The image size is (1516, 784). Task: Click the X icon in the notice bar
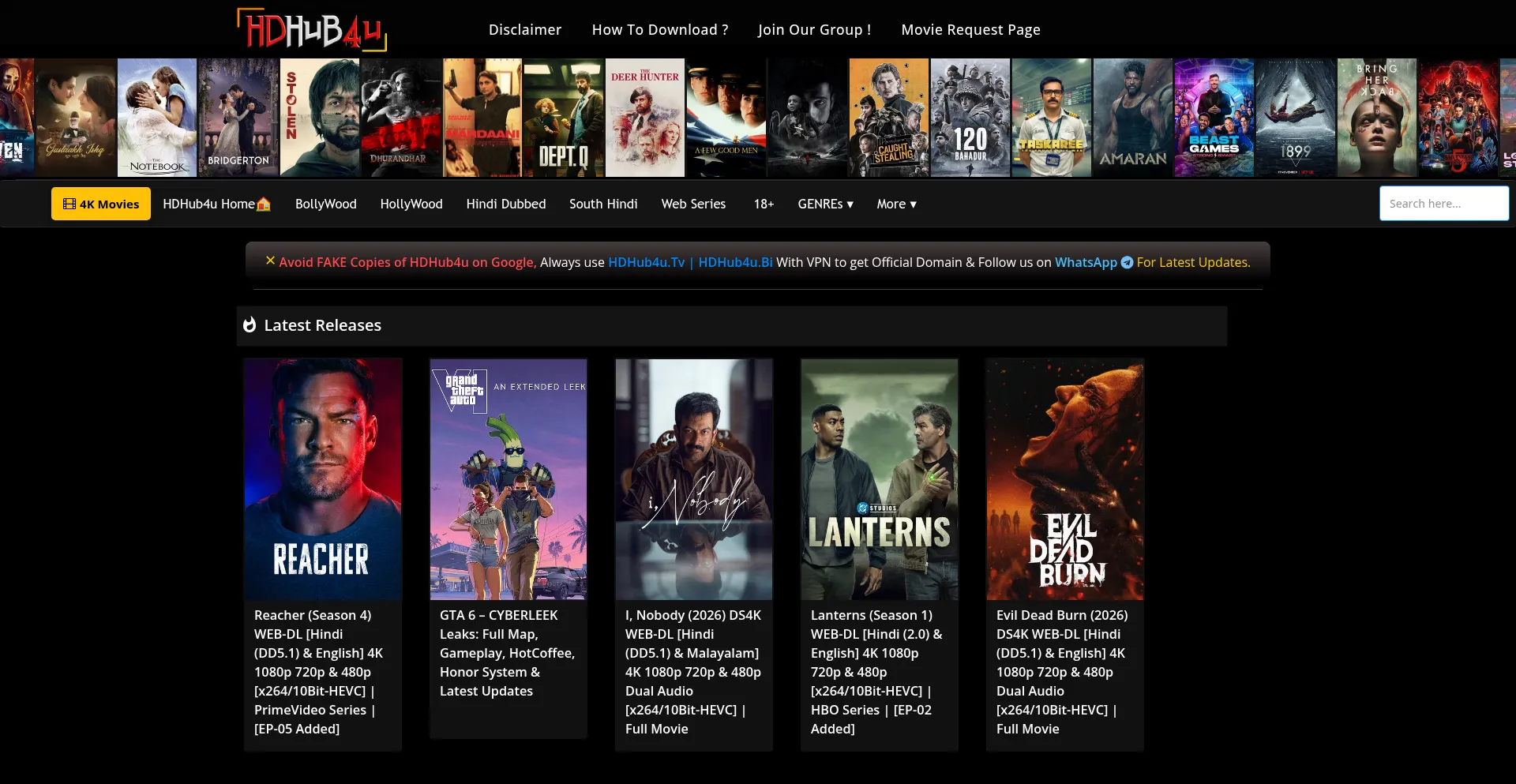270,261
